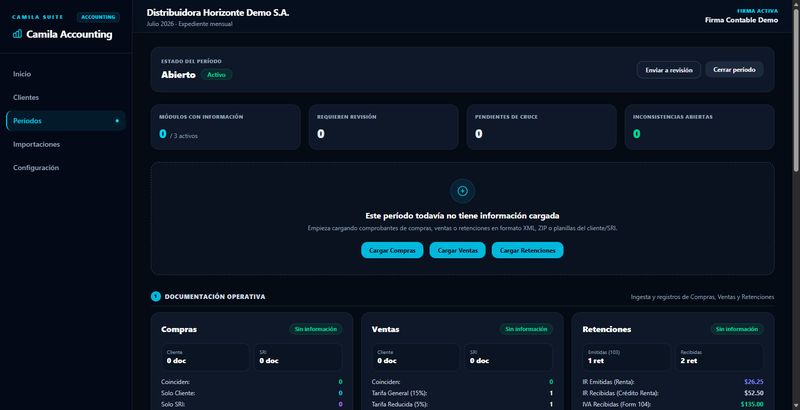Click the Ventas card title
The image size is (800, 410).
click(x=385, y=329)
